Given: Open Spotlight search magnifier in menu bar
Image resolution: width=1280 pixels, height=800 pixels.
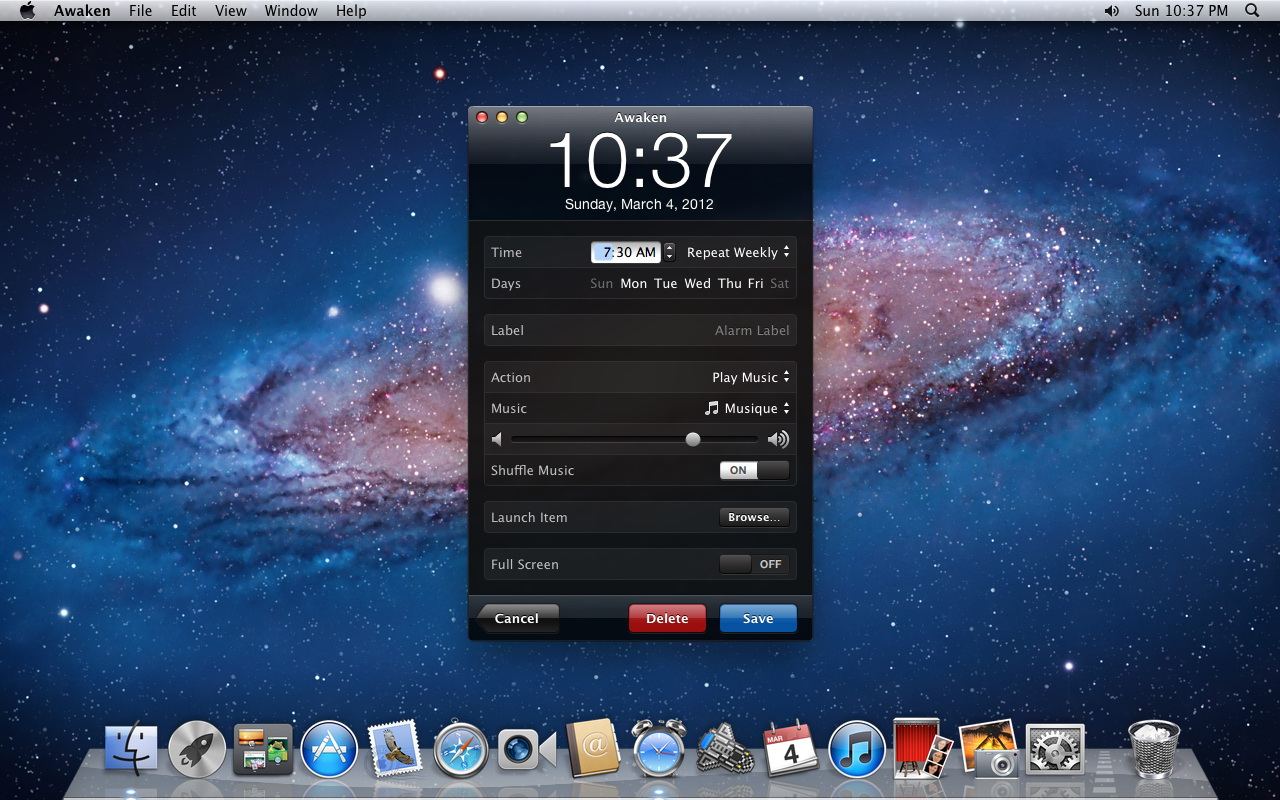Looking at the screenshot, I should 1252,11.
